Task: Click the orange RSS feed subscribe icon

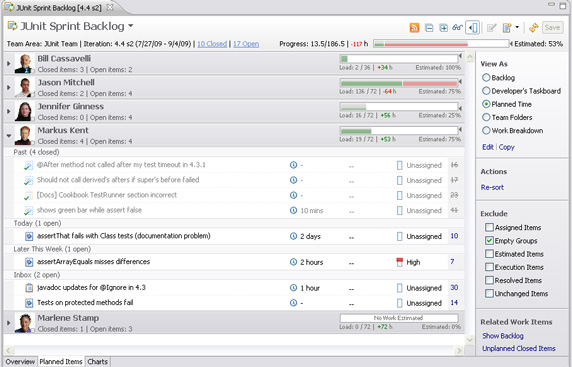Action: coord(414,28)
